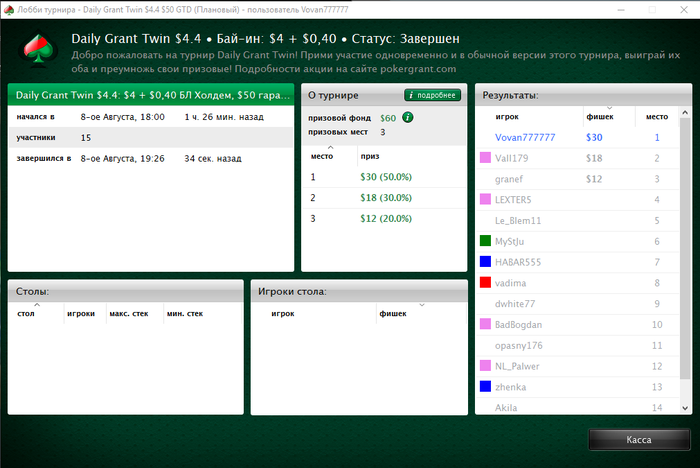700x468 pixels.
Task: Click the blue color tag next to HABAR555
Action: (x=485, y=261)
